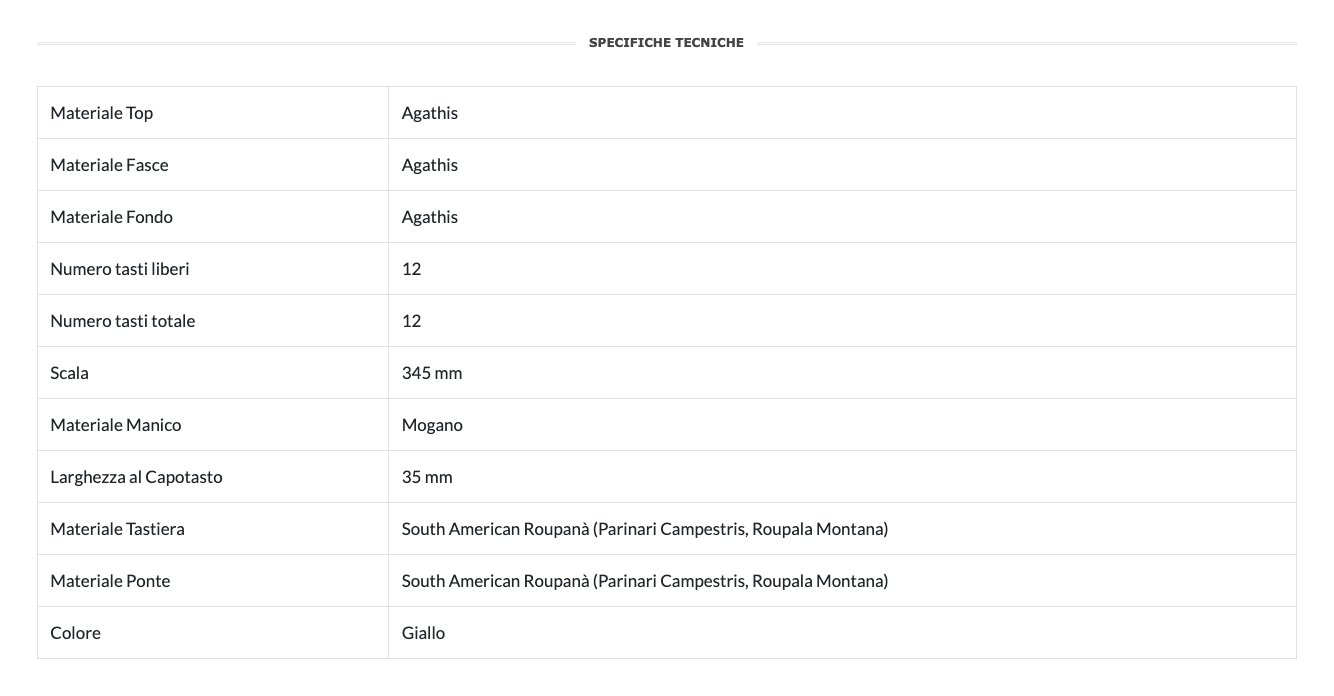Click the Numero tasti totale label
This screenshot has width=1334, height=696.
pyautogui.click(x=122, y=321)
